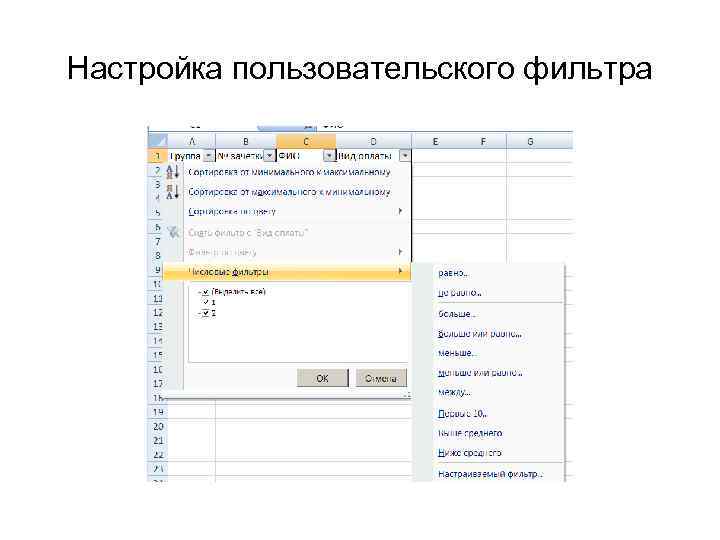Screen dimensions: 720x540
Task: Click the sort ascending A-Z icon
Action: click(172, 173)
